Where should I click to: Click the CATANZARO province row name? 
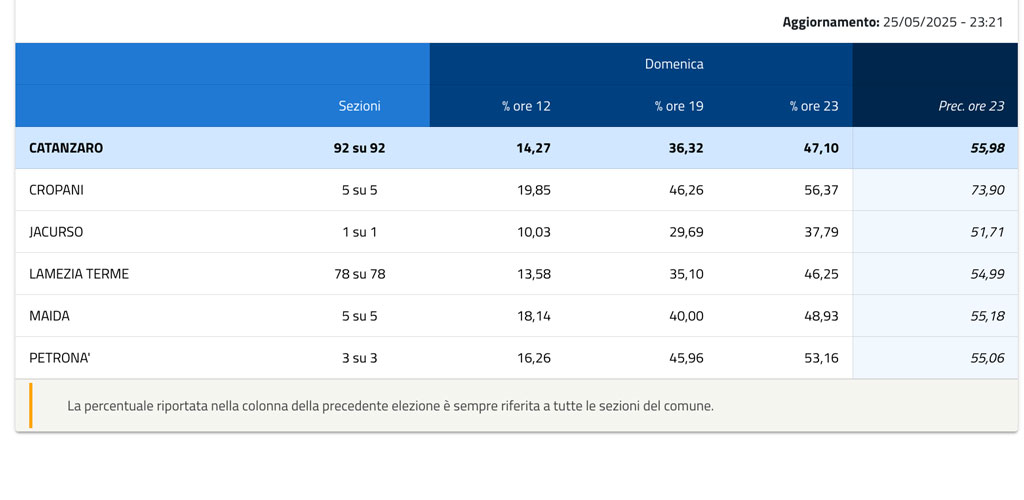(66, 148)
